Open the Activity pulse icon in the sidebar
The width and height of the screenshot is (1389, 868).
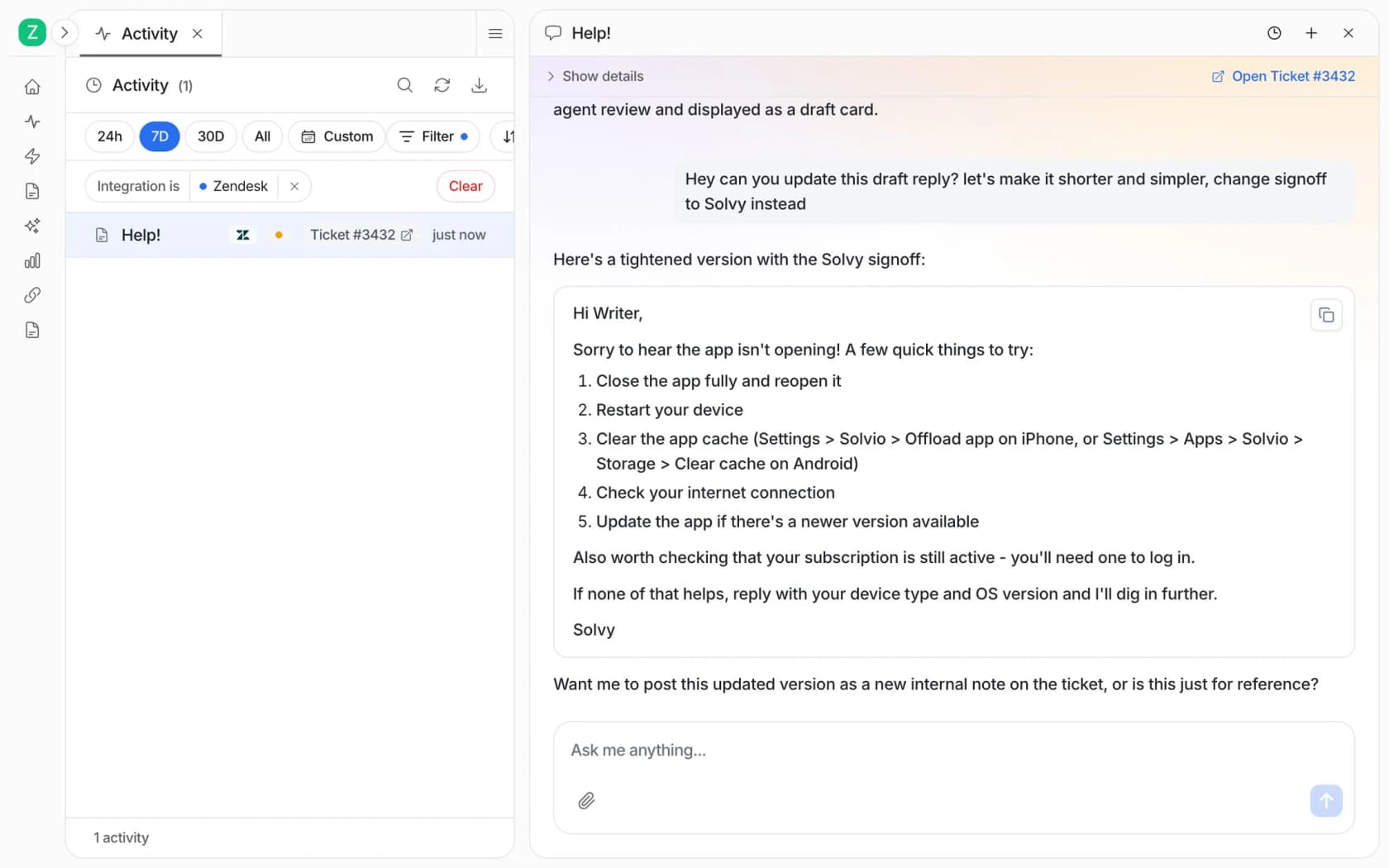click(x=32, y=122)
